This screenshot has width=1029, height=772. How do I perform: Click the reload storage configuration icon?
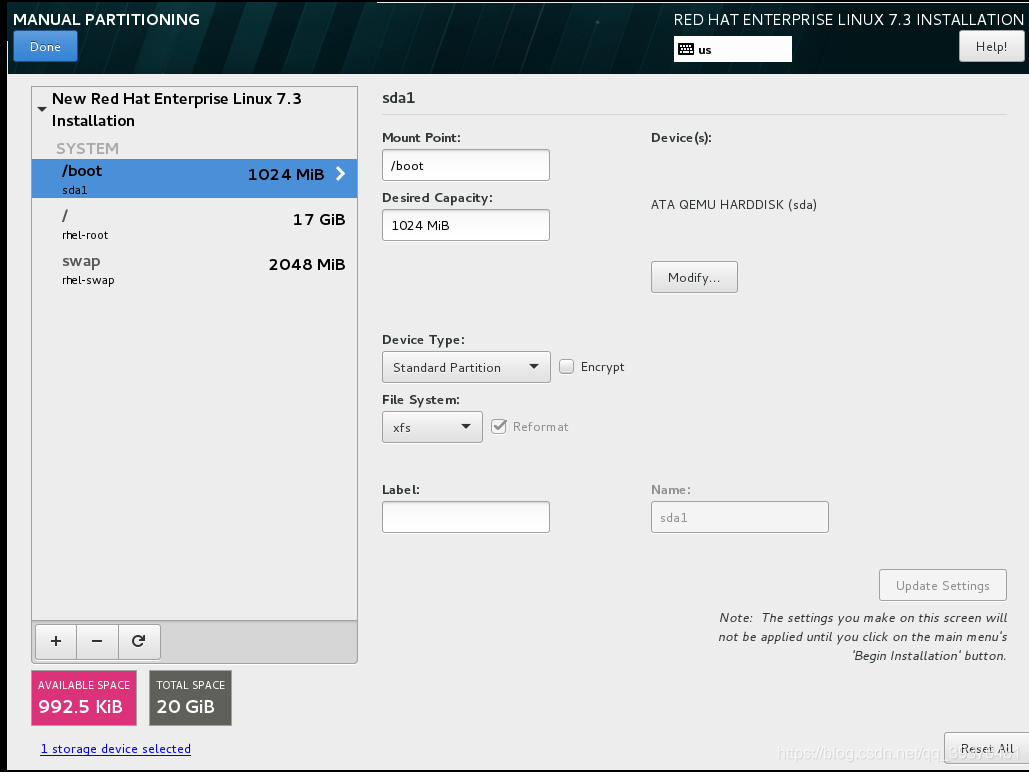pyautogui.click(x=138, y=641)
